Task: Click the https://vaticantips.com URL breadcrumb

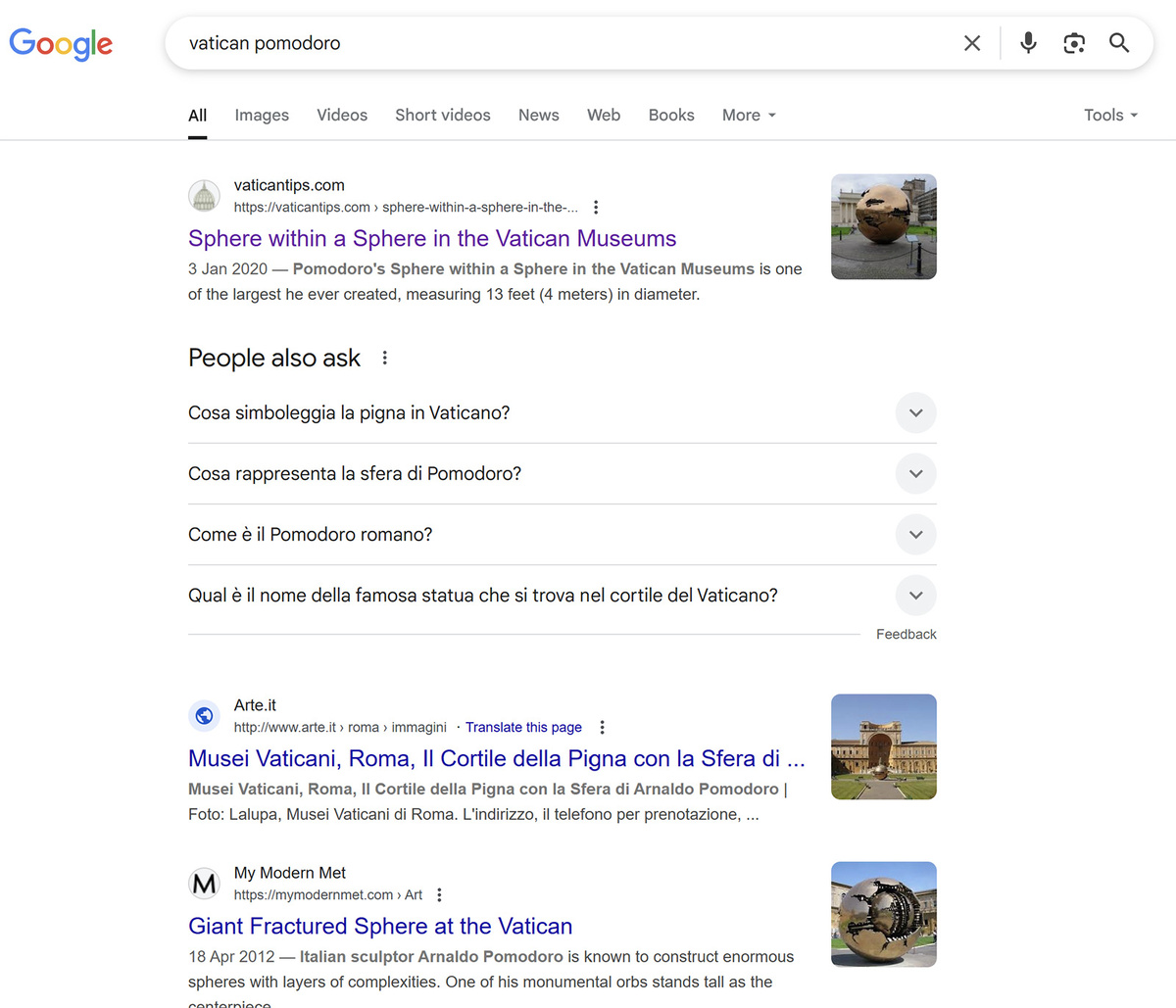Action: click(x=406, y=208)
